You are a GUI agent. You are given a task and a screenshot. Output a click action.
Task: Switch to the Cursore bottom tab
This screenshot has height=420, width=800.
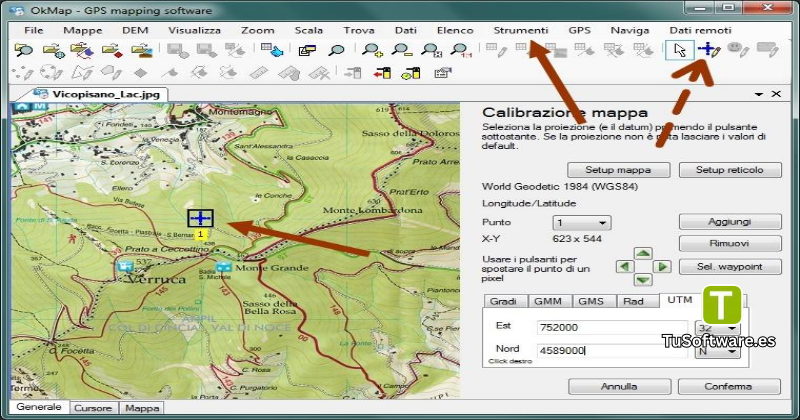(93, 408)
